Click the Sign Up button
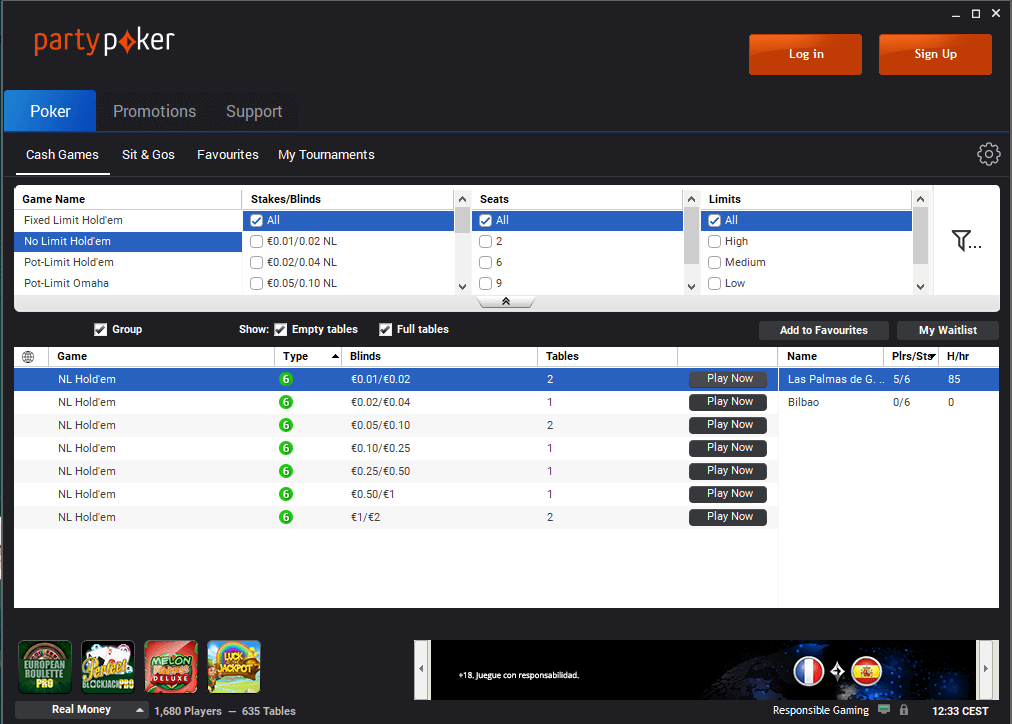1012x724 pixels. click(935, 54)
